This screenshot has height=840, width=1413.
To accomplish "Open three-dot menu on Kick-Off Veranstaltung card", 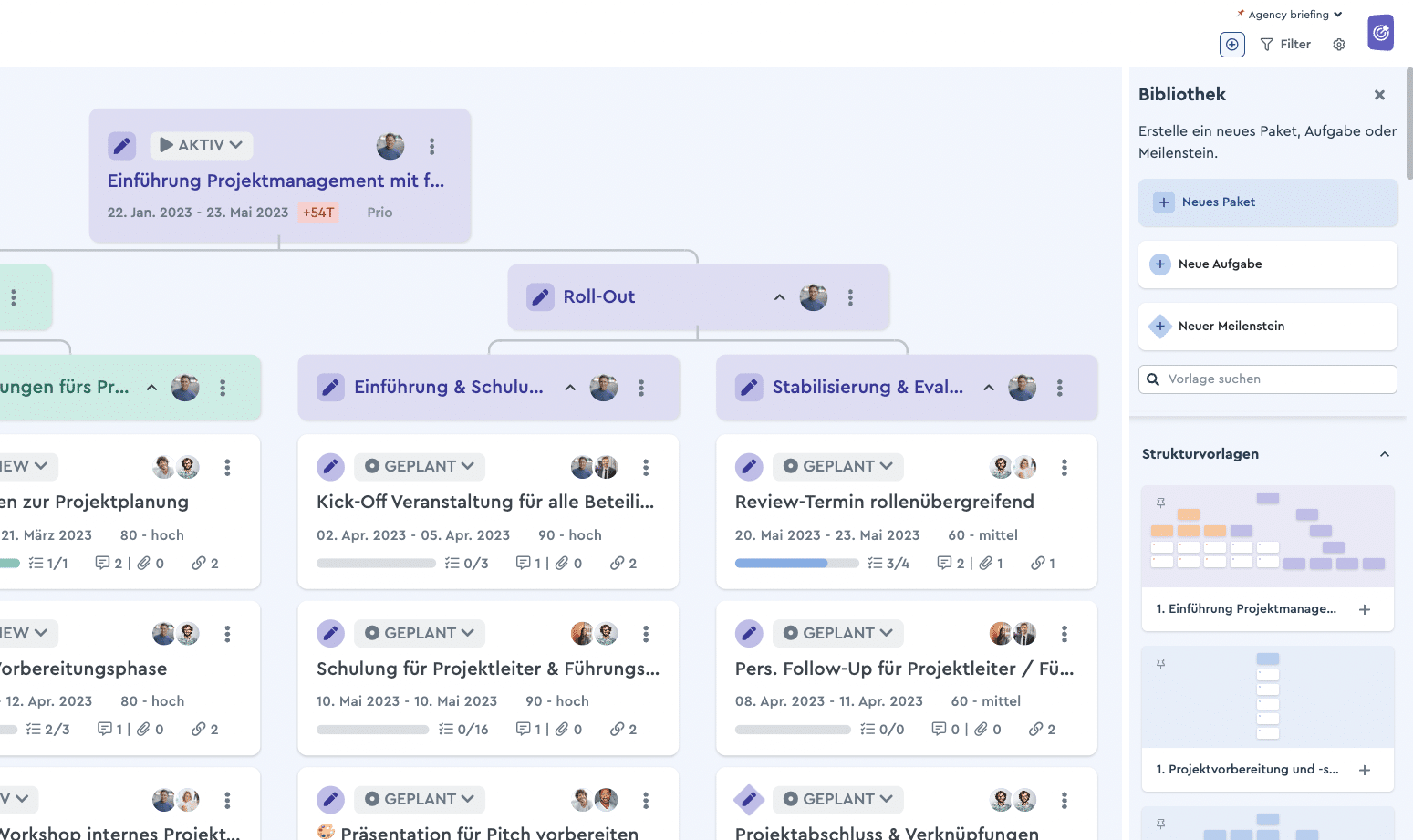I will pos(645,467).
